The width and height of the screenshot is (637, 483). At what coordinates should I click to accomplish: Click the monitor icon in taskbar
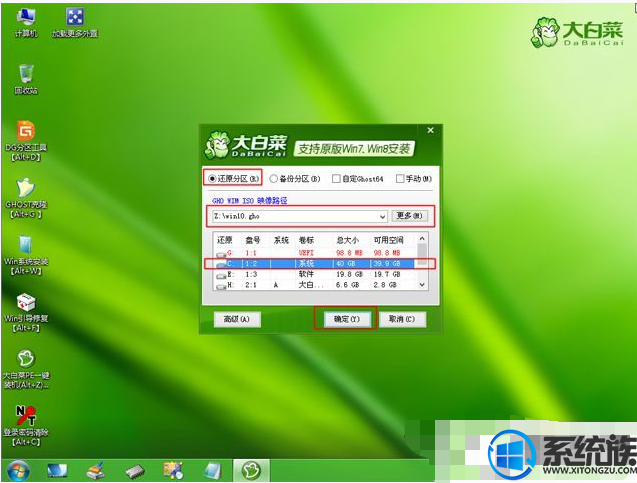pos(57,471)
